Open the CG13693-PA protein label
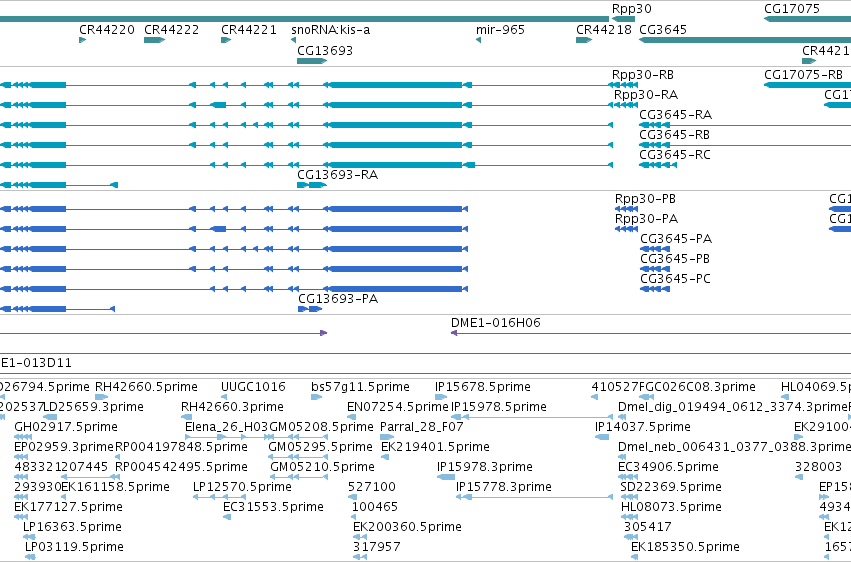This screenshot has height=562, width=851. tap(338, 299)
